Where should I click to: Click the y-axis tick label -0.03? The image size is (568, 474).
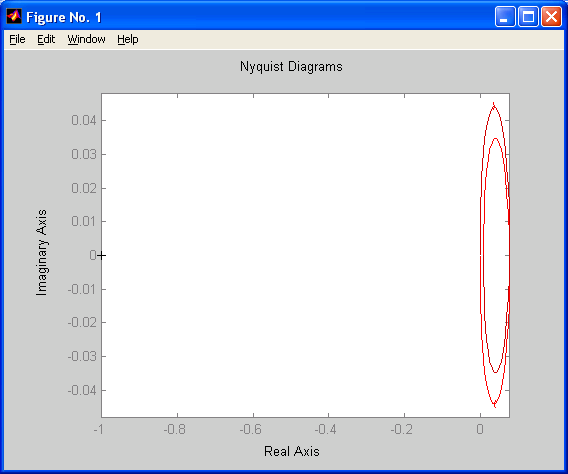pyautogui.click(x=82, y=356)
